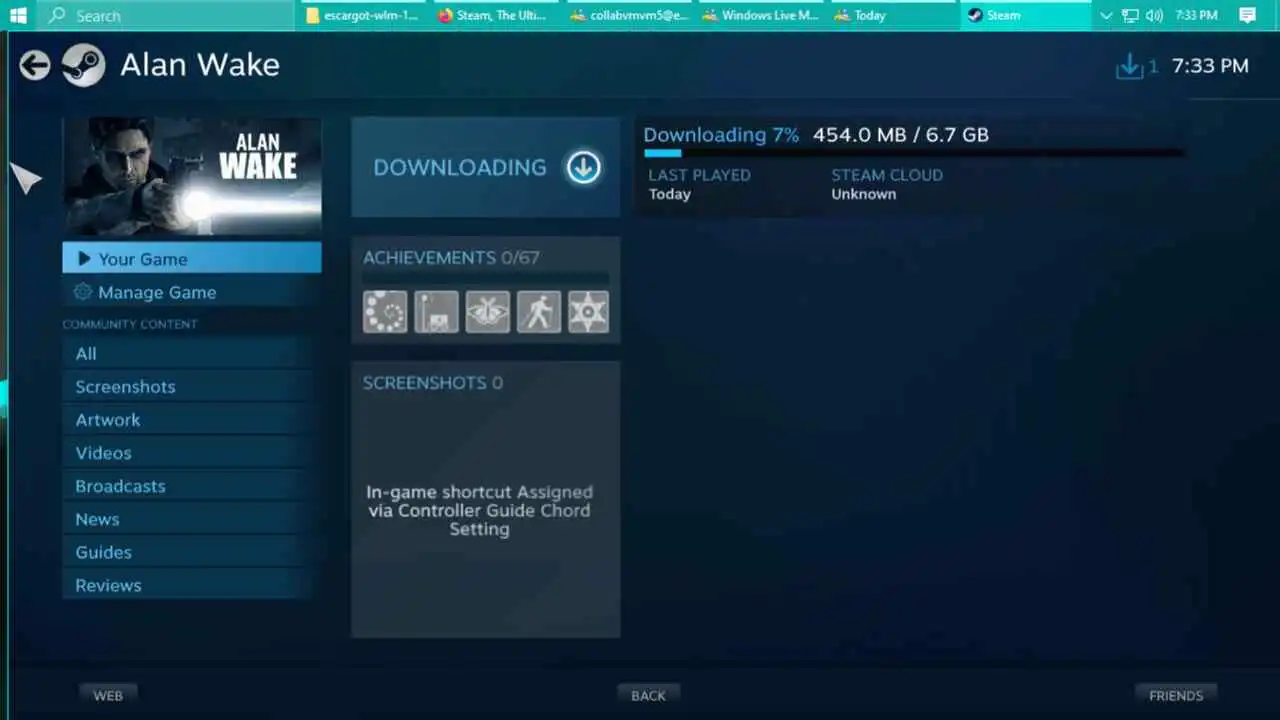This screenshot has height=720, width=1280.
Task: Click the 454.0 MB / 6.7 GB text
Action: (x=901, y=135)
